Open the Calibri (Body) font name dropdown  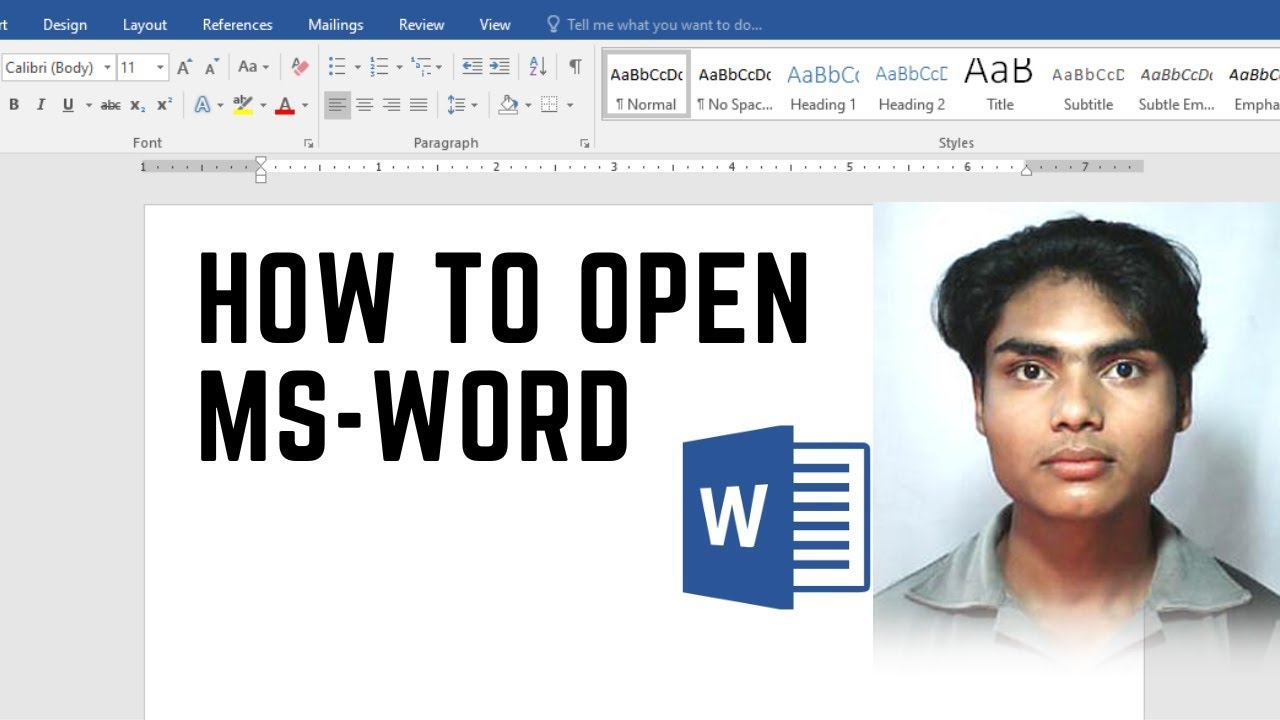pyautogui.click(x=58, y=68)
